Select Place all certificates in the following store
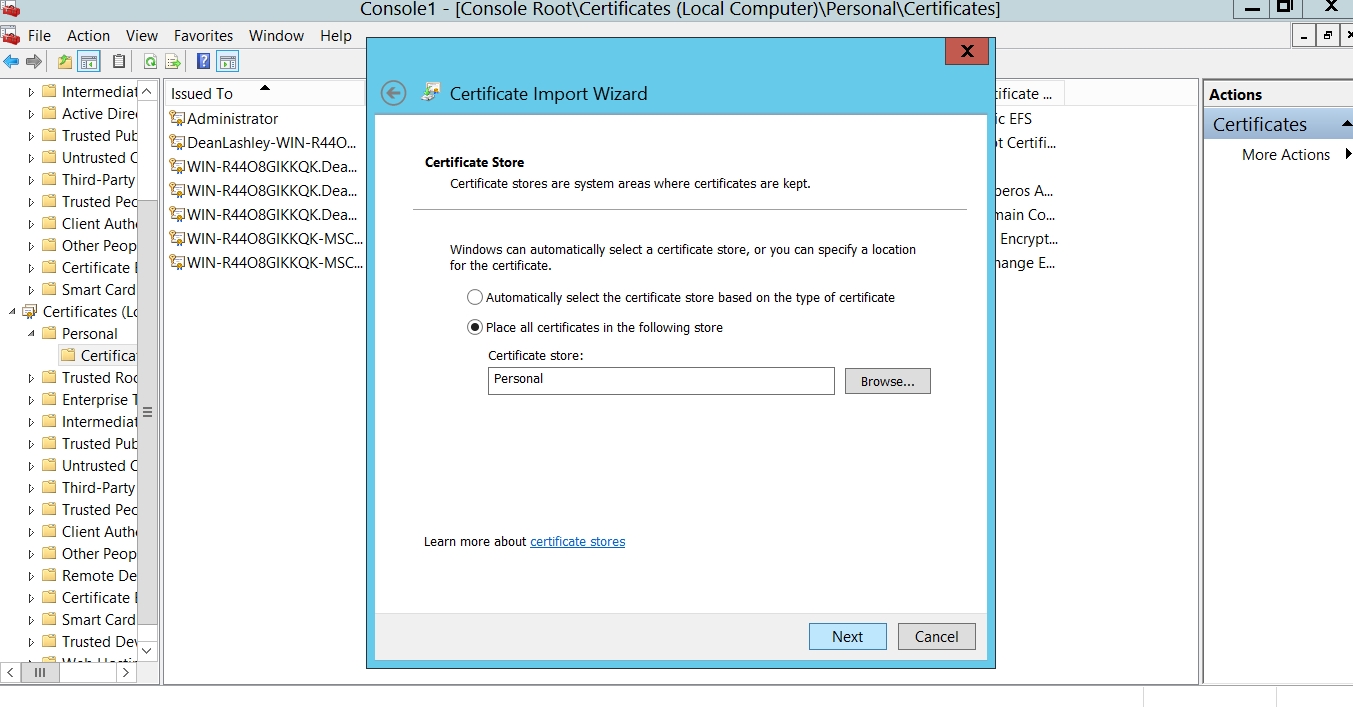The height and width of the screenshot is (707, 1353). pos(475,328)
